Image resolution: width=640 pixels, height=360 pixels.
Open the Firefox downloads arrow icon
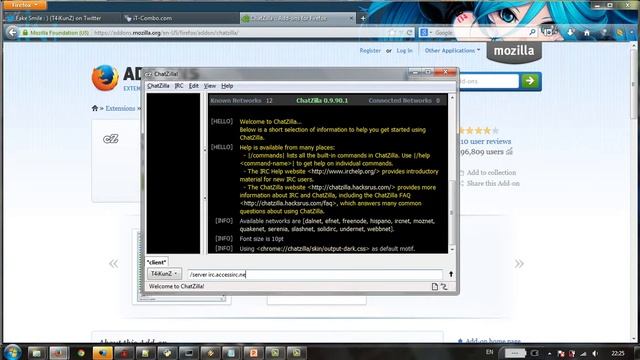[570, 33]
